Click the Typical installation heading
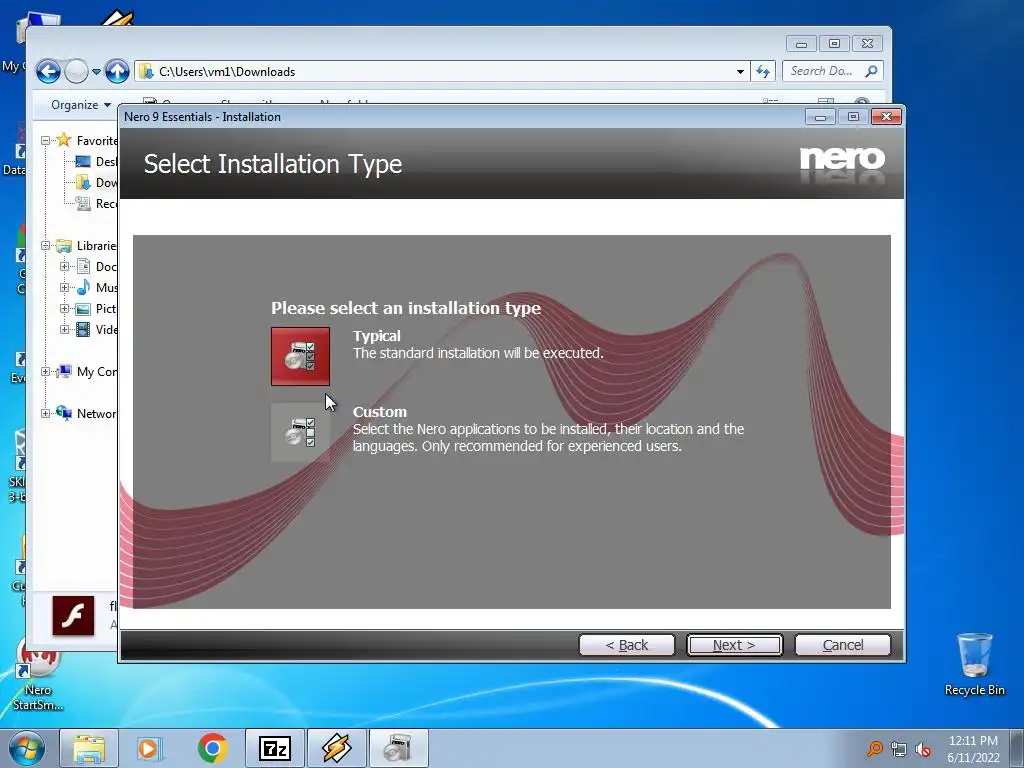The height and width of the screenshot is (768, 1024). [x=377, y=336]
